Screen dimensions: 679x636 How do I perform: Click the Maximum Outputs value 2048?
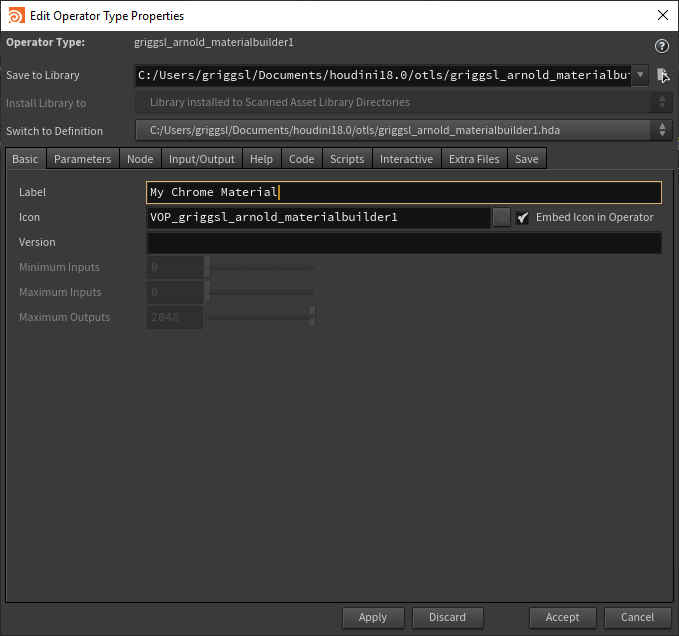[x=175, y=317]
